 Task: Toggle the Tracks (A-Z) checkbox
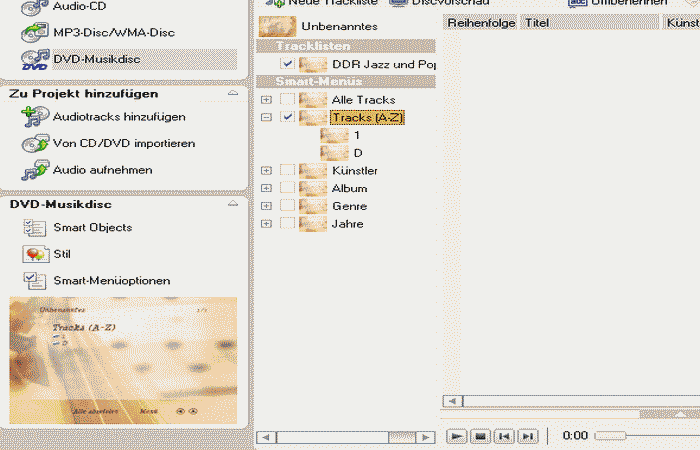(x=288, y=118)
